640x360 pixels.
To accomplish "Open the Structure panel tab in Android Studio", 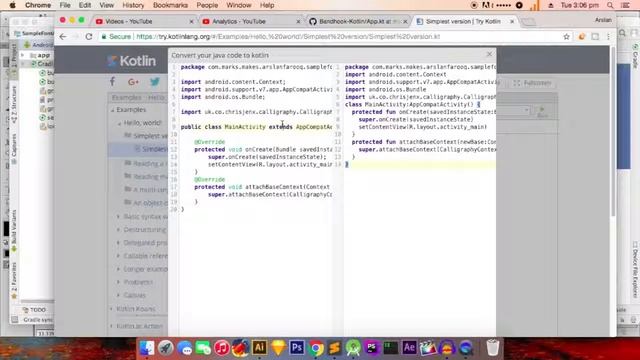I will coord(13,103).
